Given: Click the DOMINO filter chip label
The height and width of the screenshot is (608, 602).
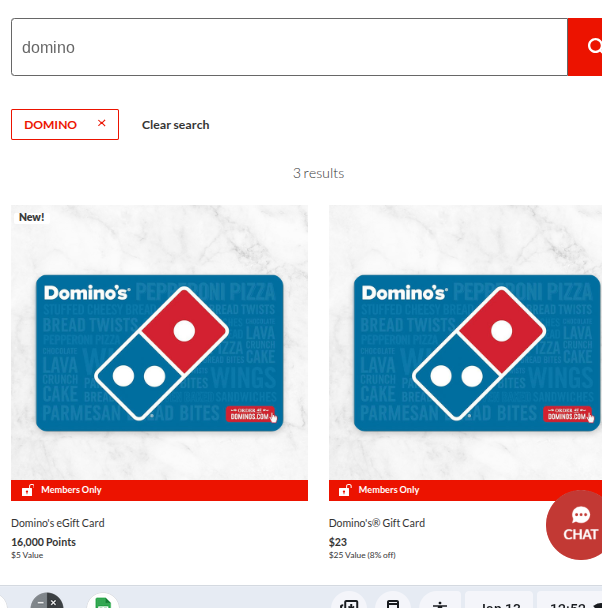Looking at the screenshot, I should 50,125.
